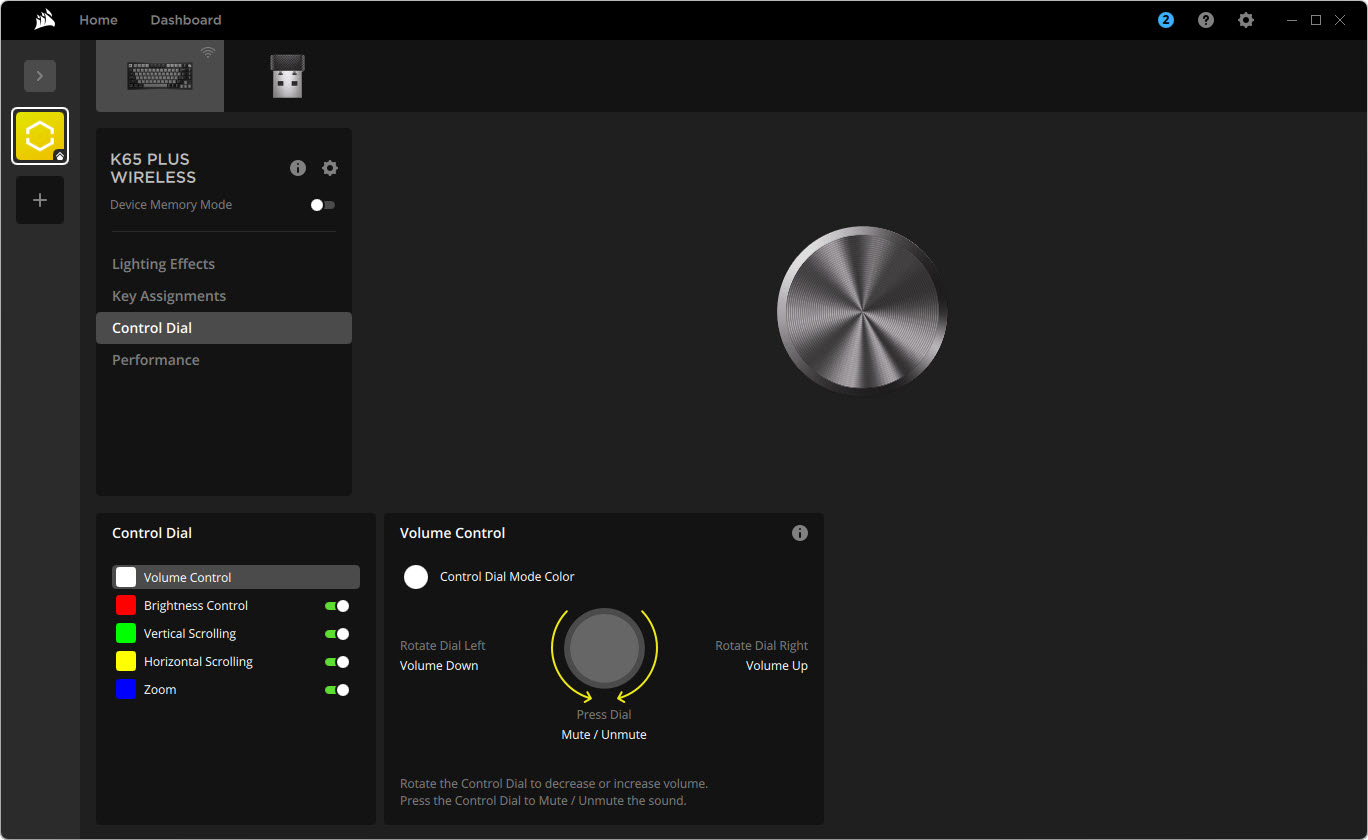Open K65 Plus Wireless device settings gear
1368x840 pixels.
[x=330, y=168]
